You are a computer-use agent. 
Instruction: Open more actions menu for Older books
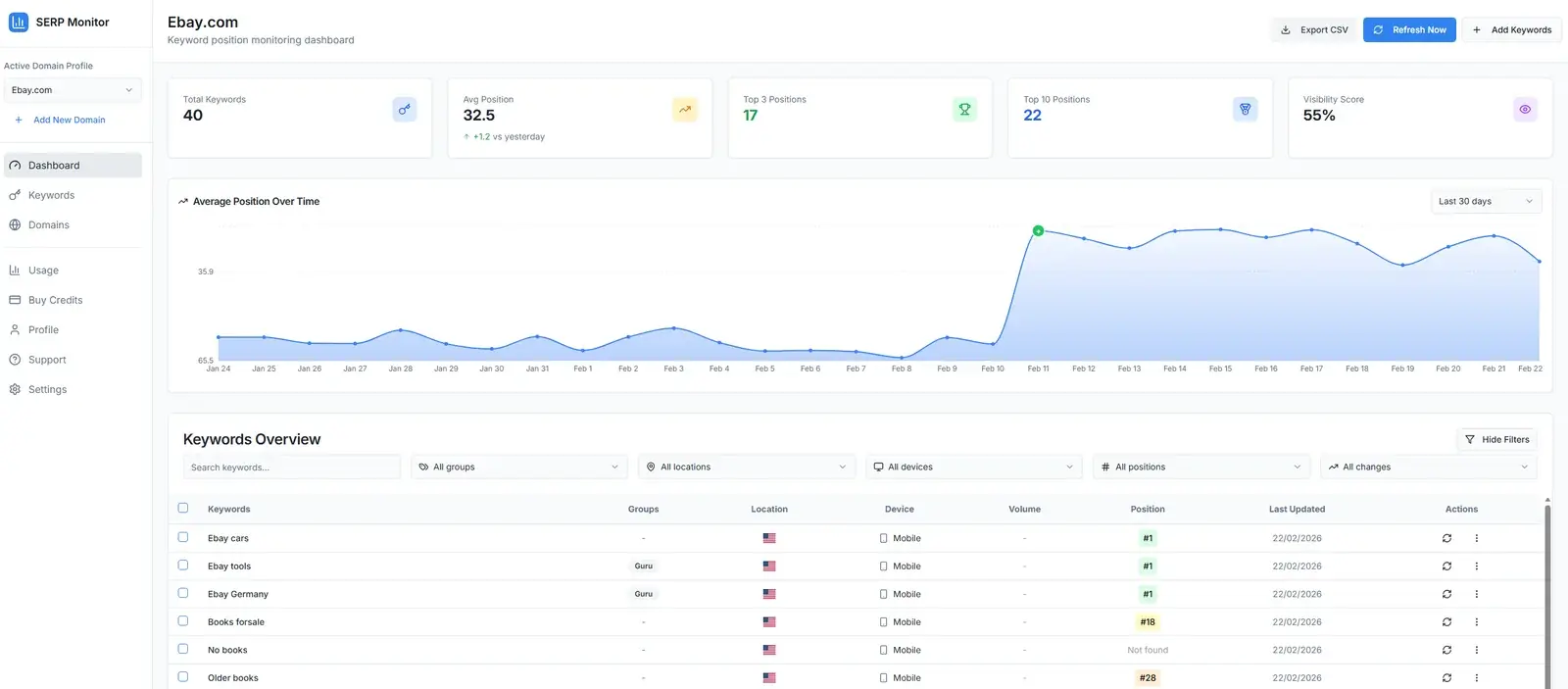(1477, 678)
